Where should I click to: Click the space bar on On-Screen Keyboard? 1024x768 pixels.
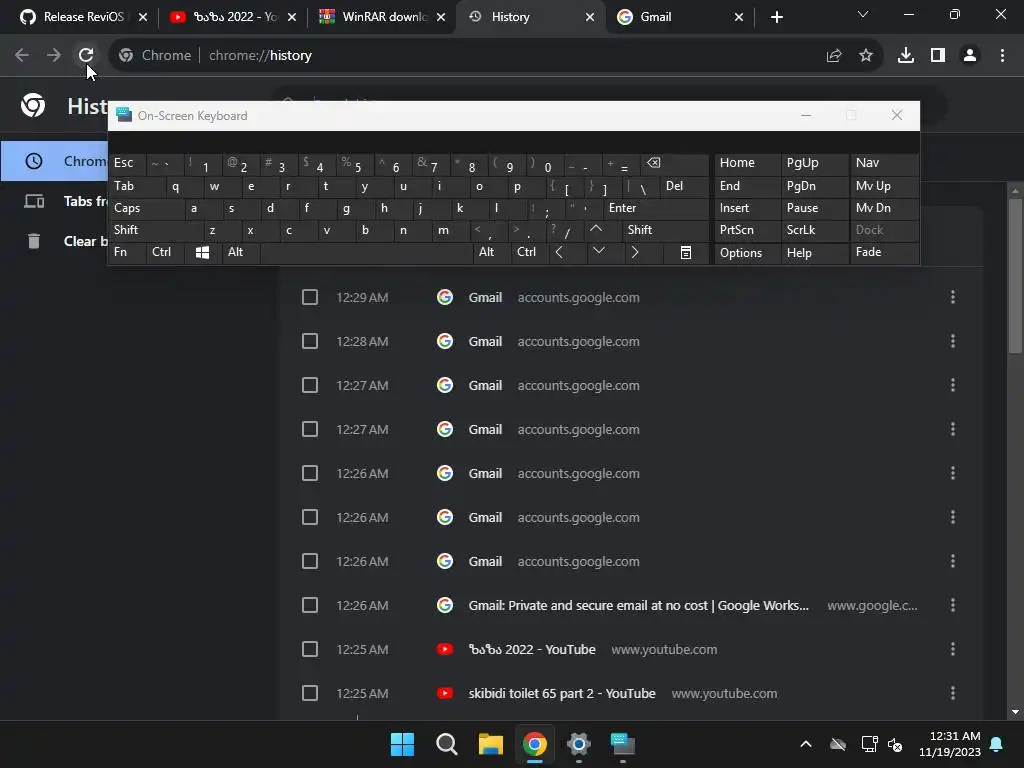tap(366, 253)
